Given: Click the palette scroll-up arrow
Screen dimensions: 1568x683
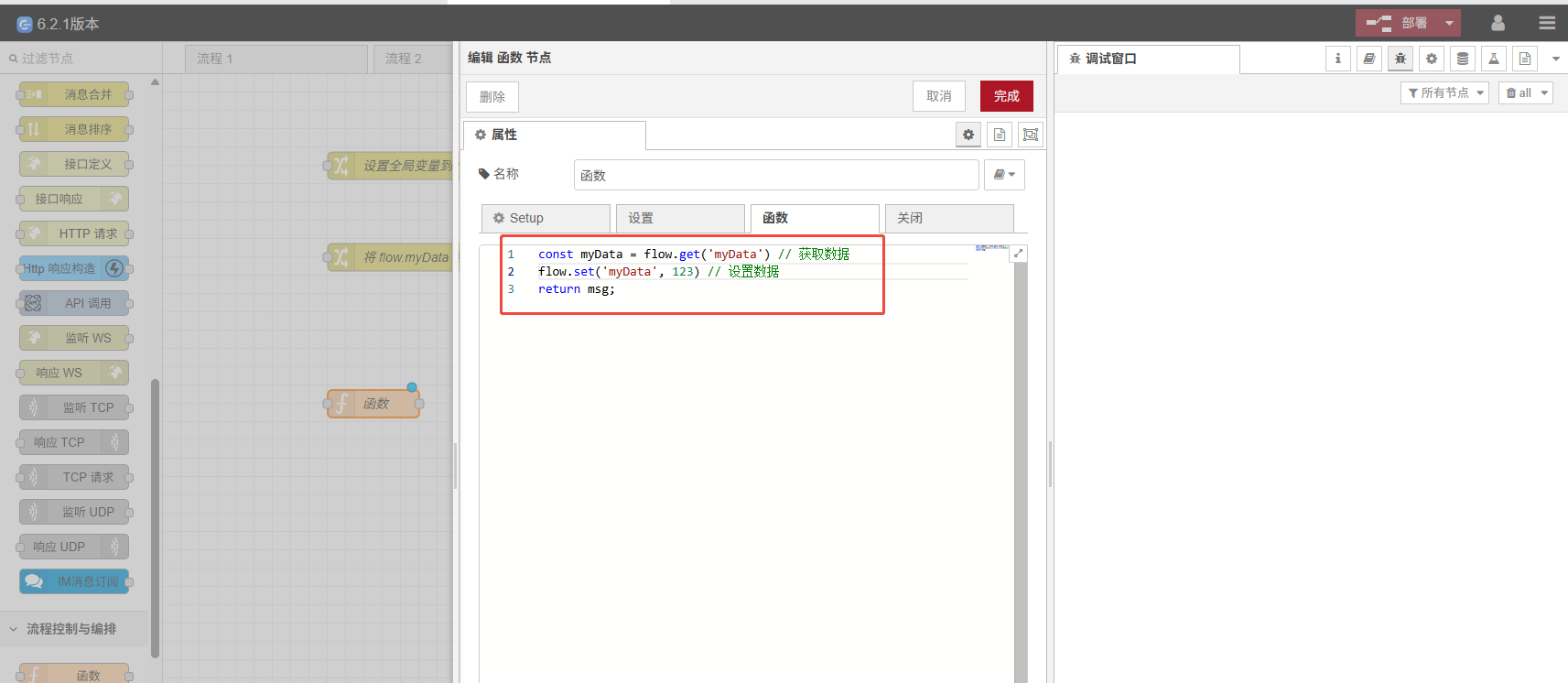Looking at the screenshot, I should pyautogui.click(x=155, y=82).
